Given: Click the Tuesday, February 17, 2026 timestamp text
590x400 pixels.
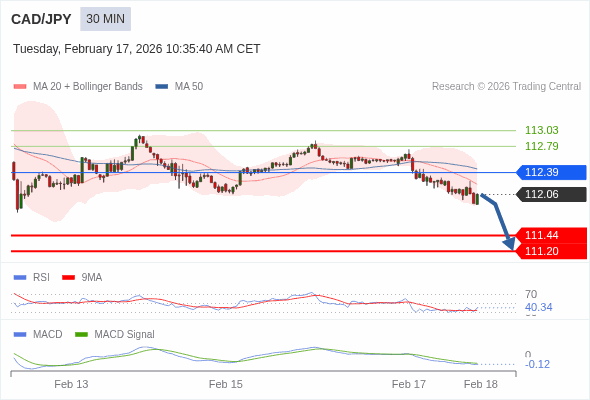Looking at the screenshot, I should [137, 49].
